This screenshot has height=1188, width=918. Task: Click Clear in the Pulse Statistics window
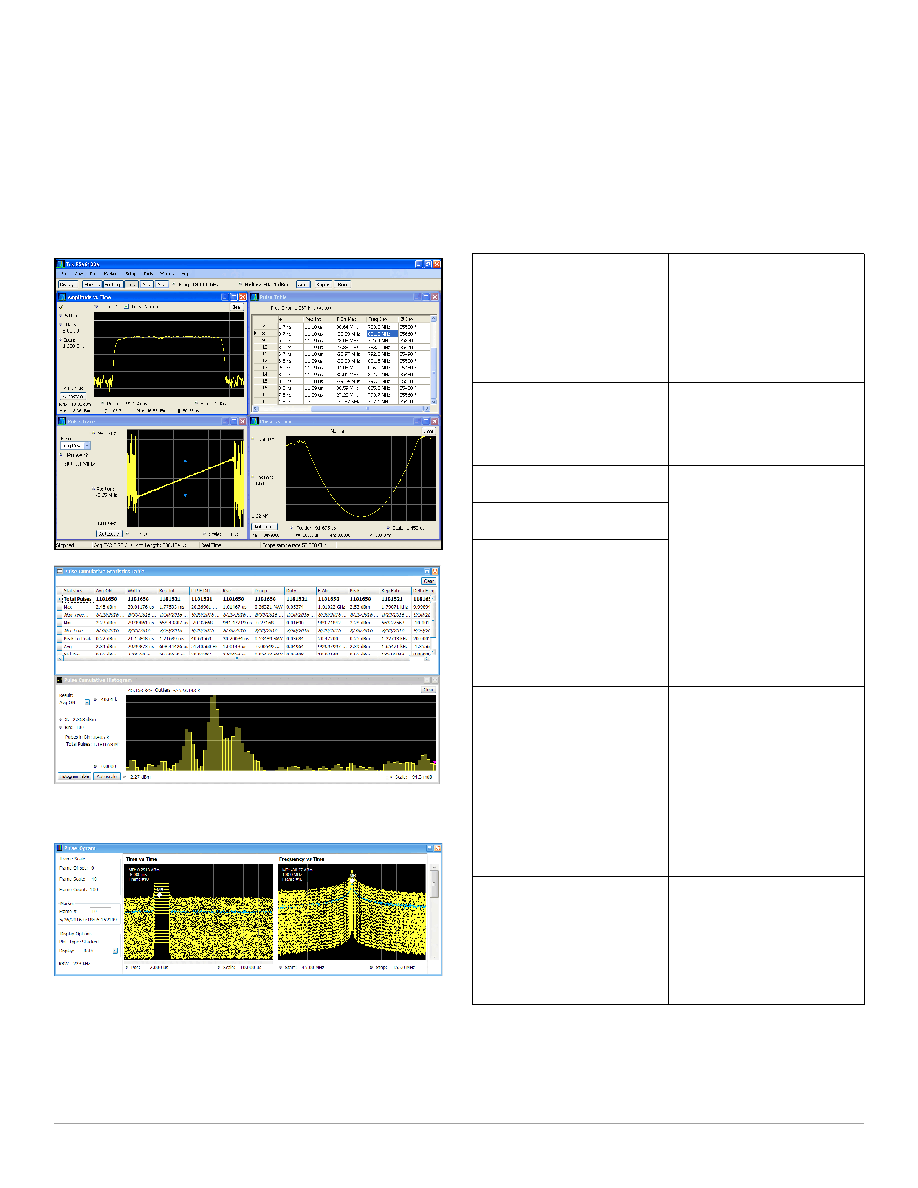point(429,581)
